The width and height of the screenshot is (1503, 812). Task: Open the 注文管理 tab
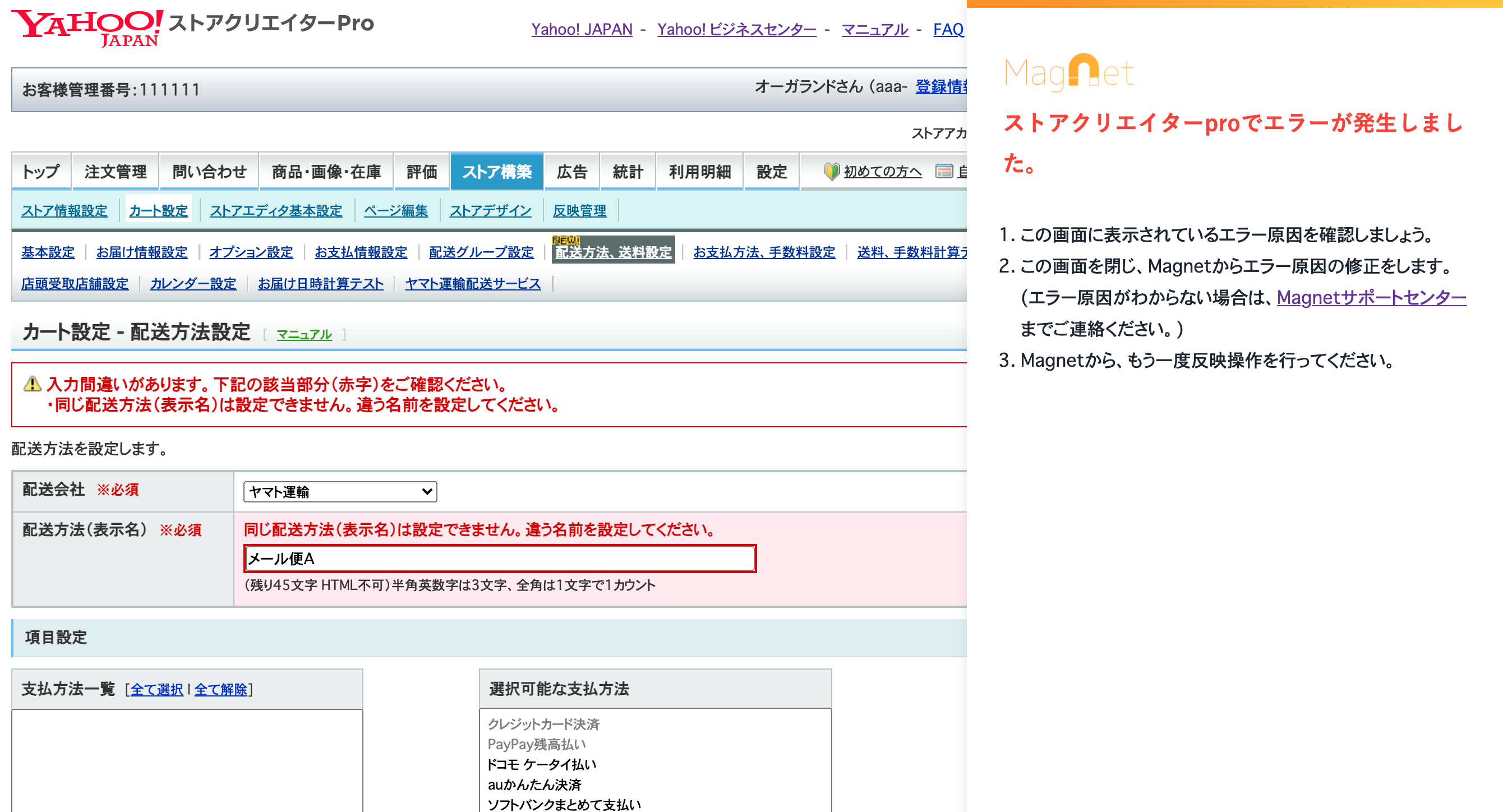click(x=116, y=172)
